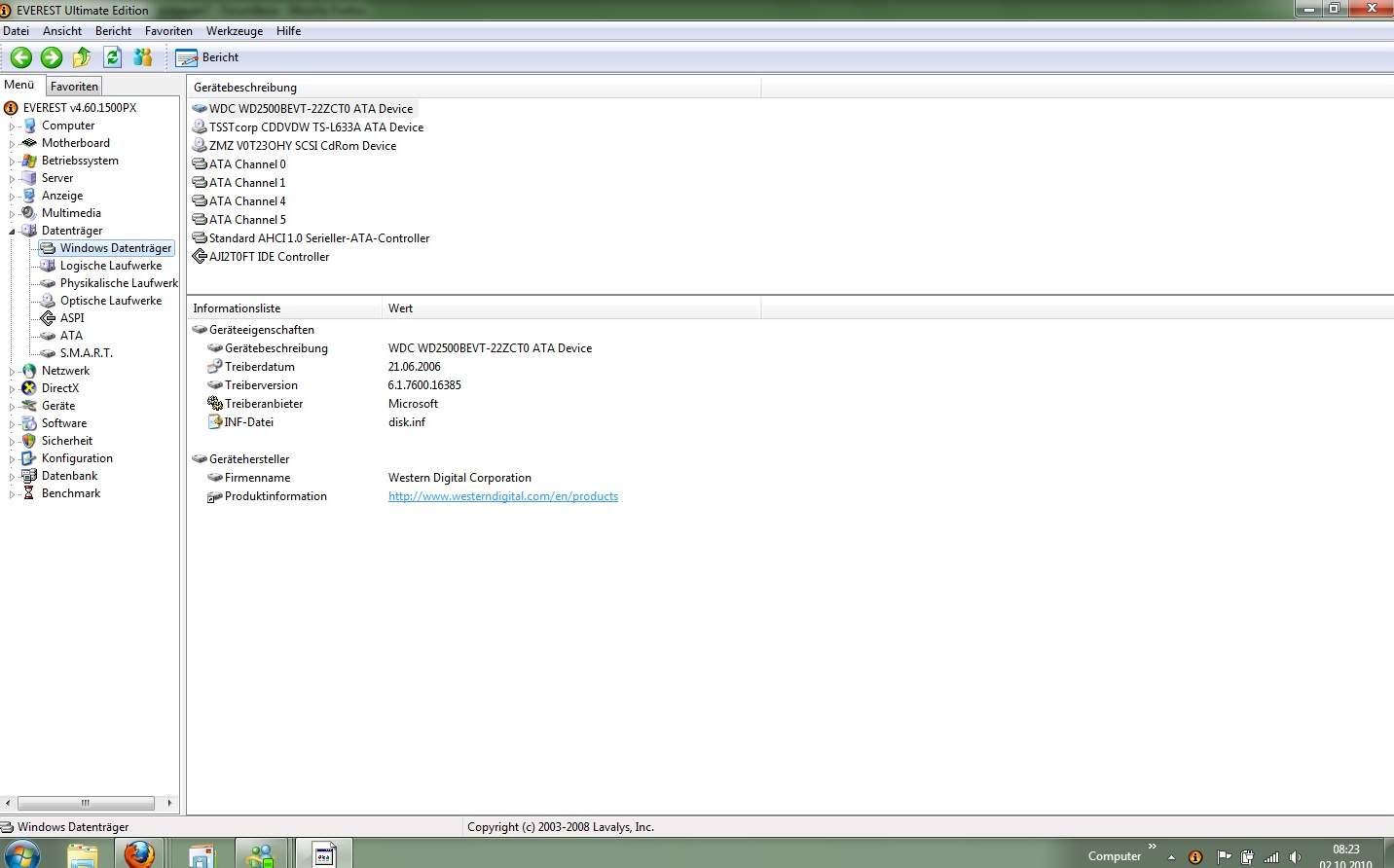The width and height of the screenshot is (1394, 868).
Task: Expand the Betriebssystem tree node
Action: (x=12, y=162)
